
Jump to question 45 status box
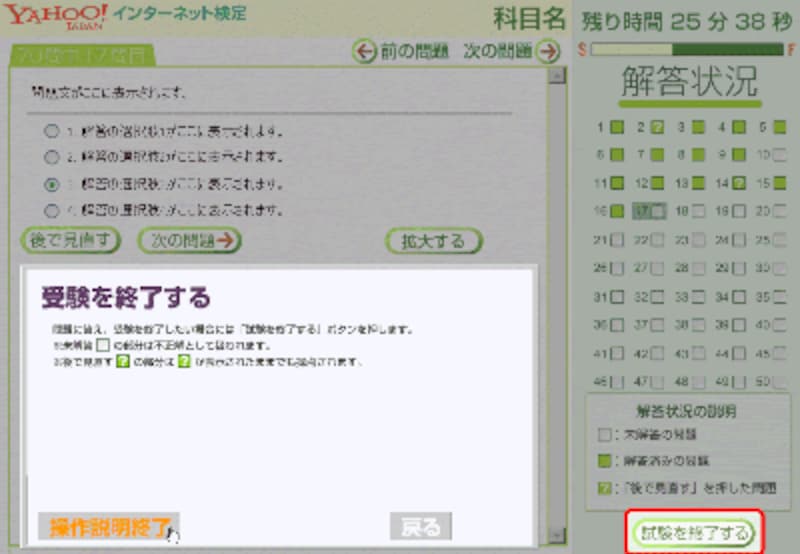780,353
